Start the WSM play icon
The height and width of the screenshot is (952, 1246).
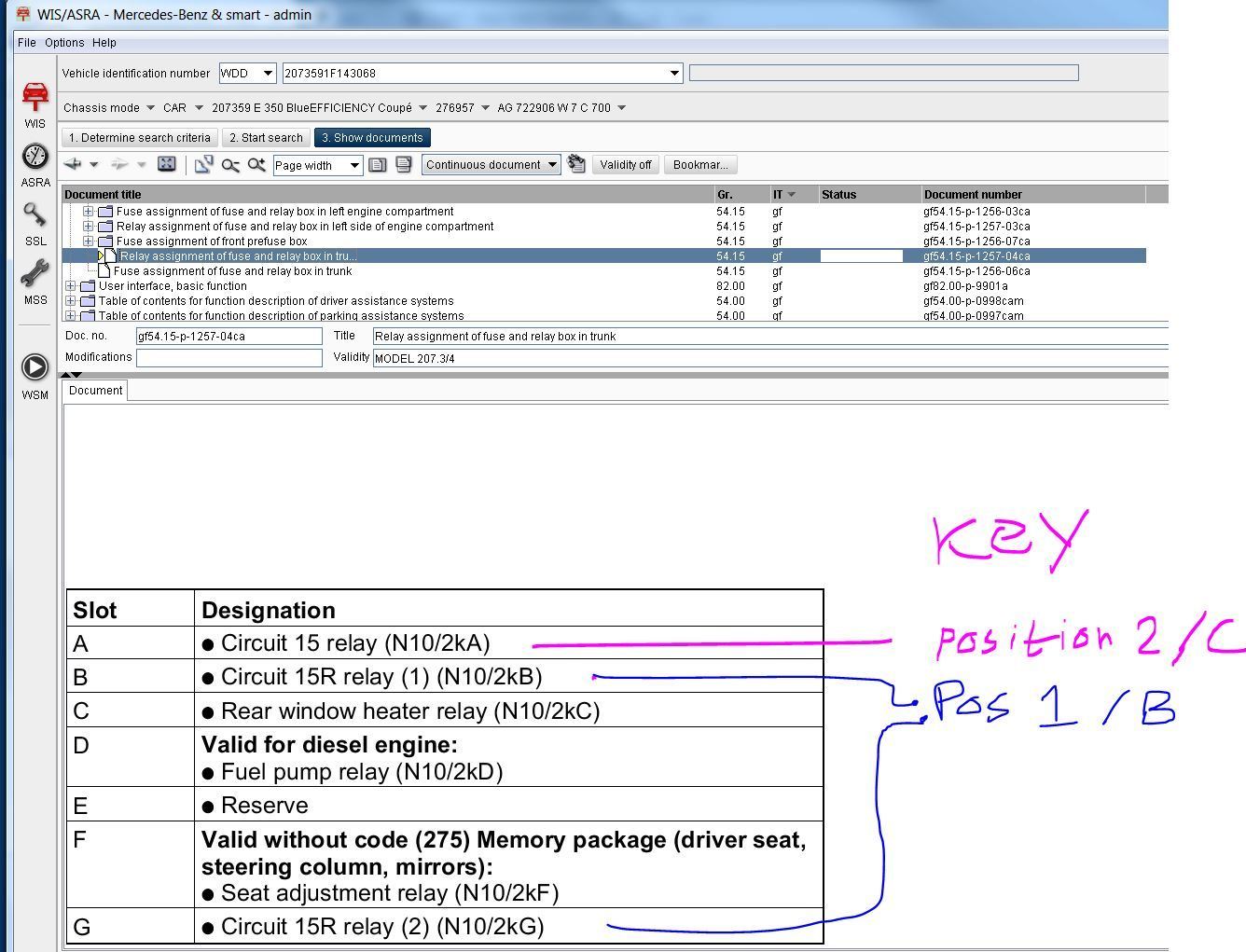pos(35,368)
